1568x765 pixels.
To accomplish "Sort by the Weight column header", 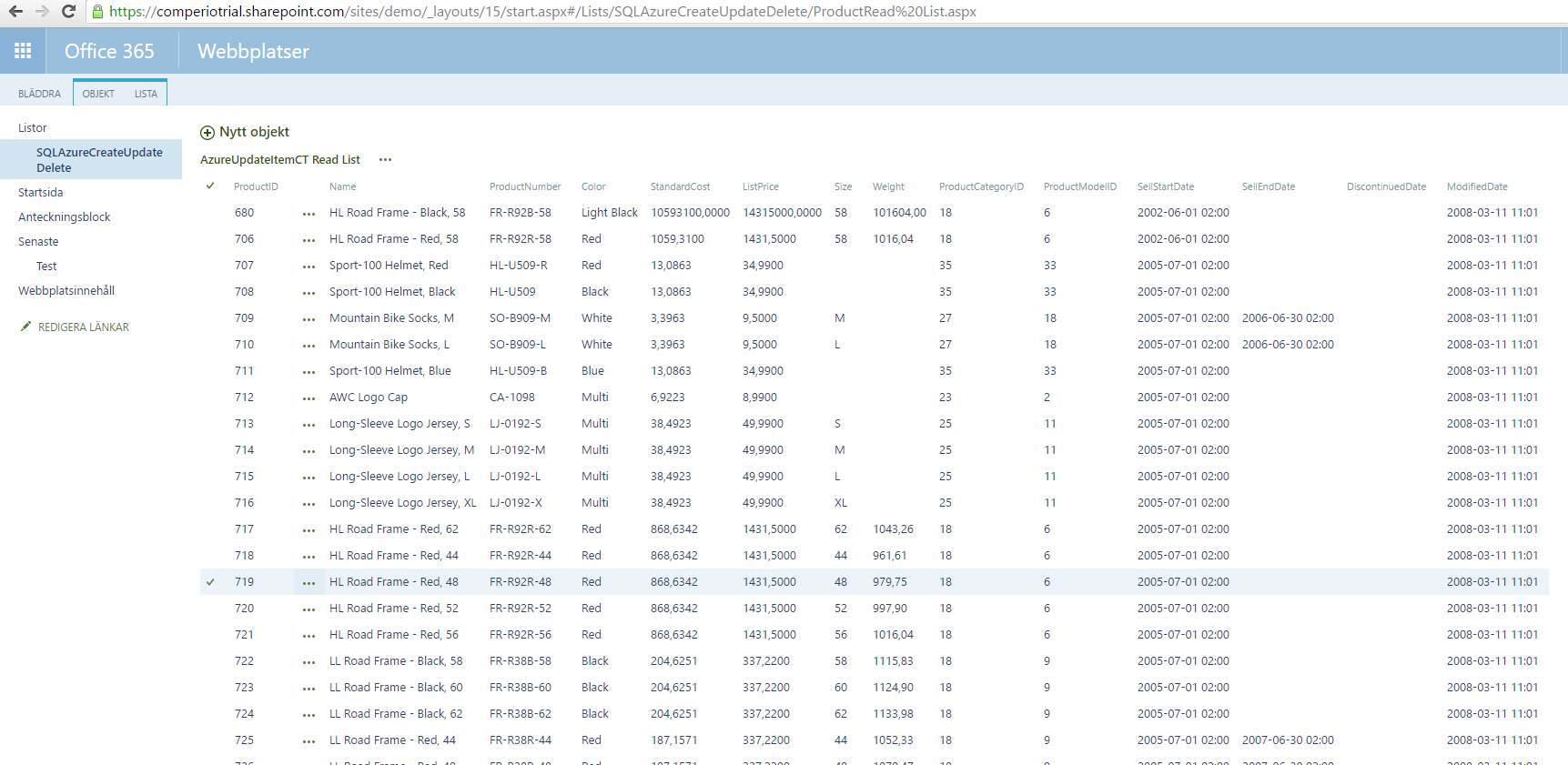I will click(x=888, y=186).
